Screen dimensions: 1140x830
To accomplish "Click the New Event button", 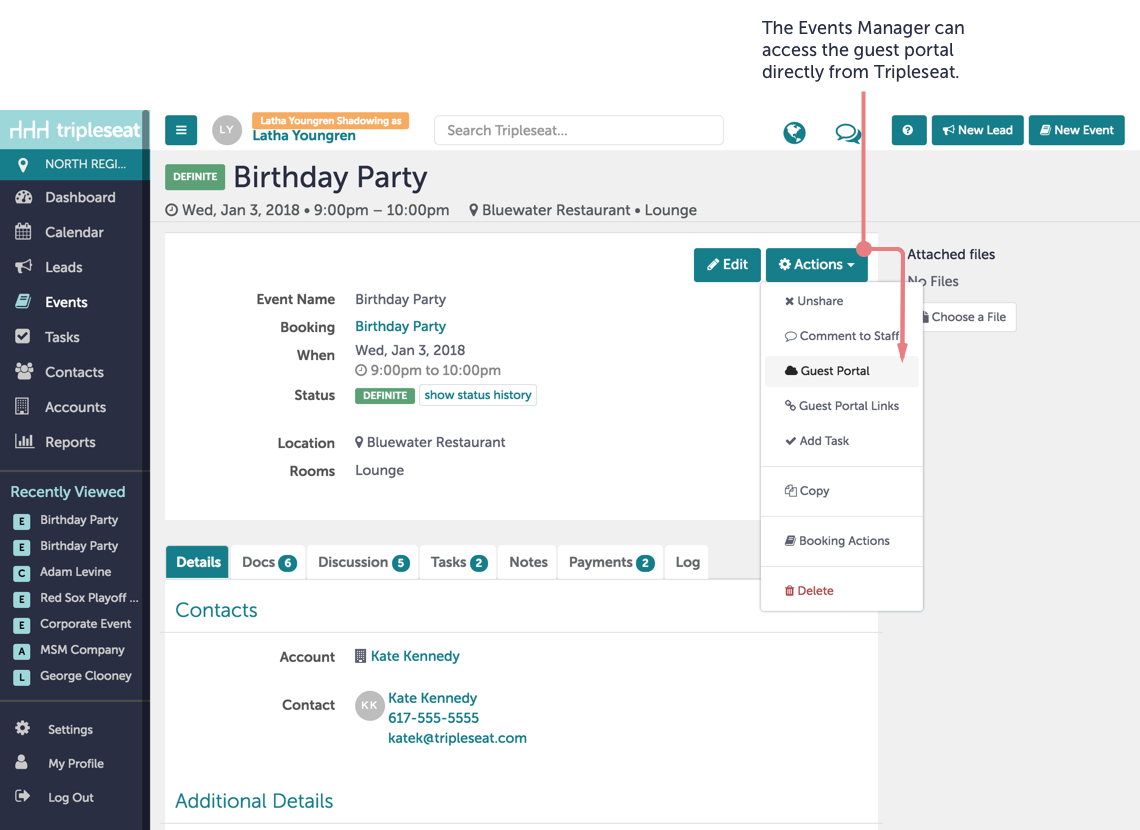I will click(x=1076, y=130).
